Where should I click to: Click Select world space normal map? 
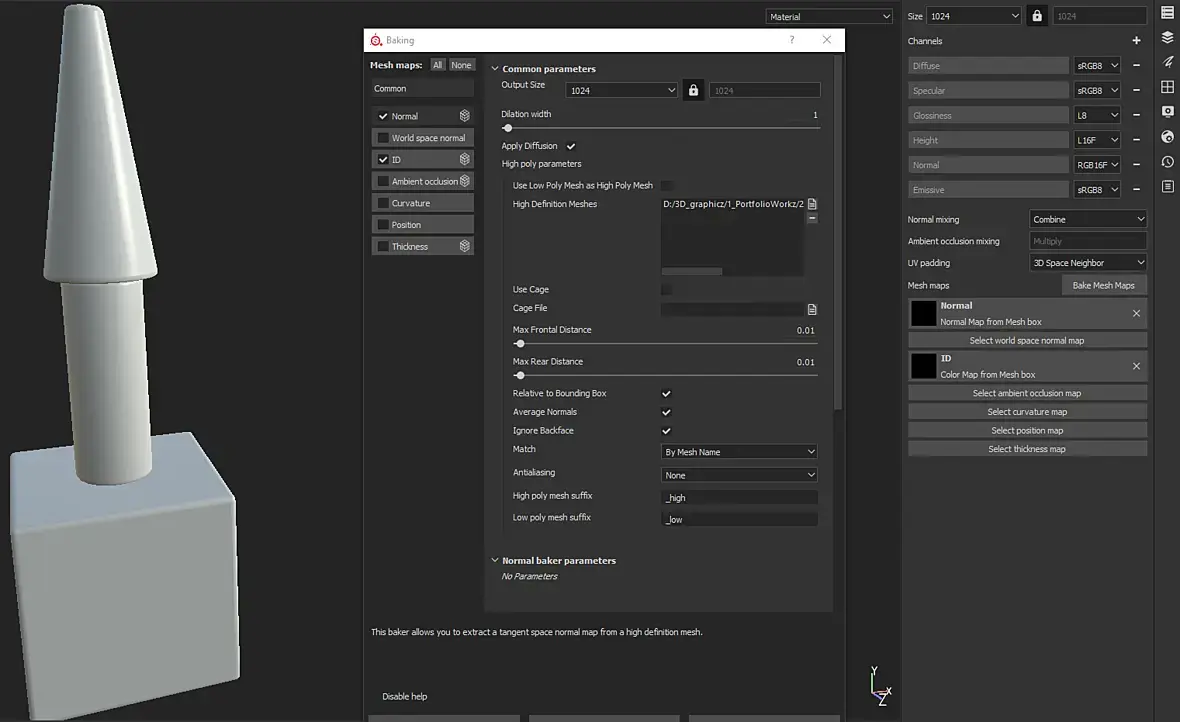click(x=1027, y=340)
